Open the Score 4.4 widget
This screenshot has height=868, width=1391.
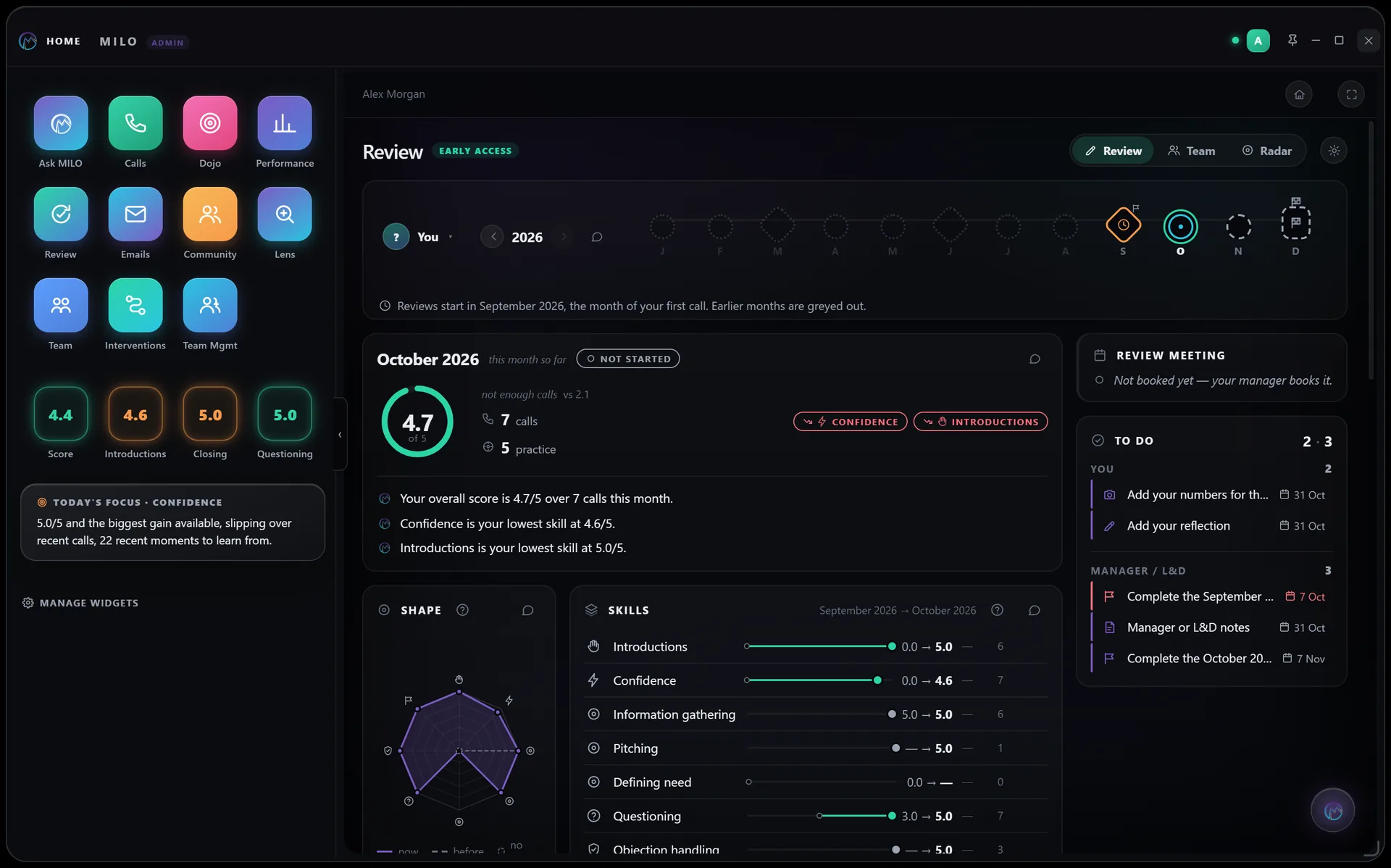(61, 414)
